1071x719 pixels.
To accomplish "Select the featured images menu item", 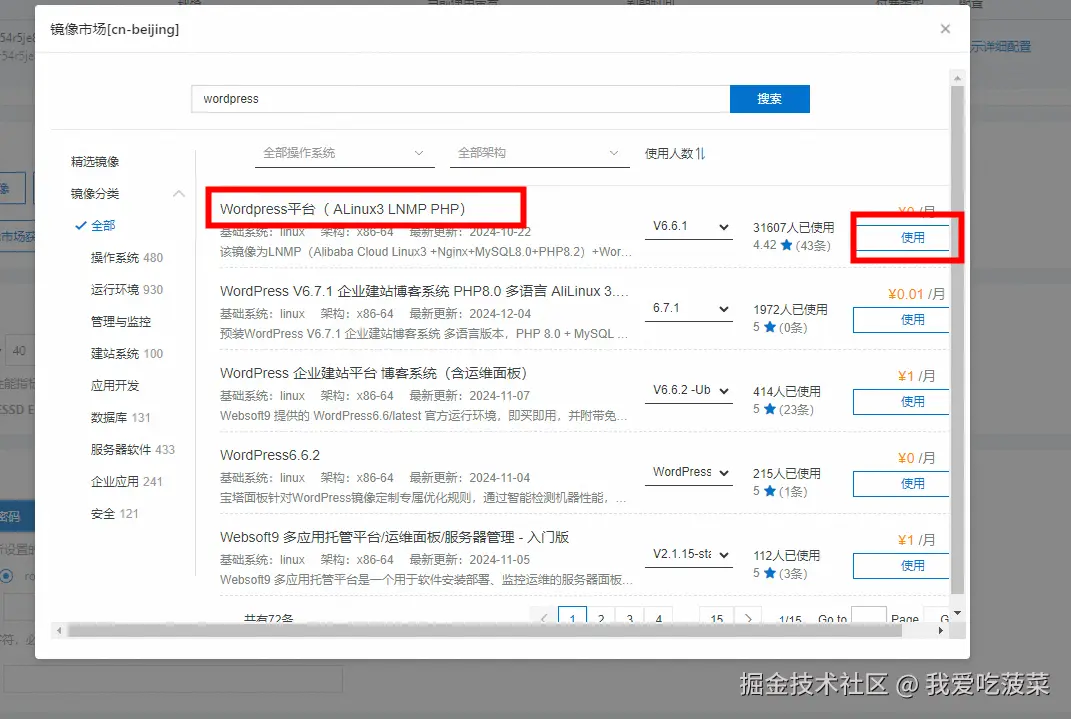I will coord(95,161).
